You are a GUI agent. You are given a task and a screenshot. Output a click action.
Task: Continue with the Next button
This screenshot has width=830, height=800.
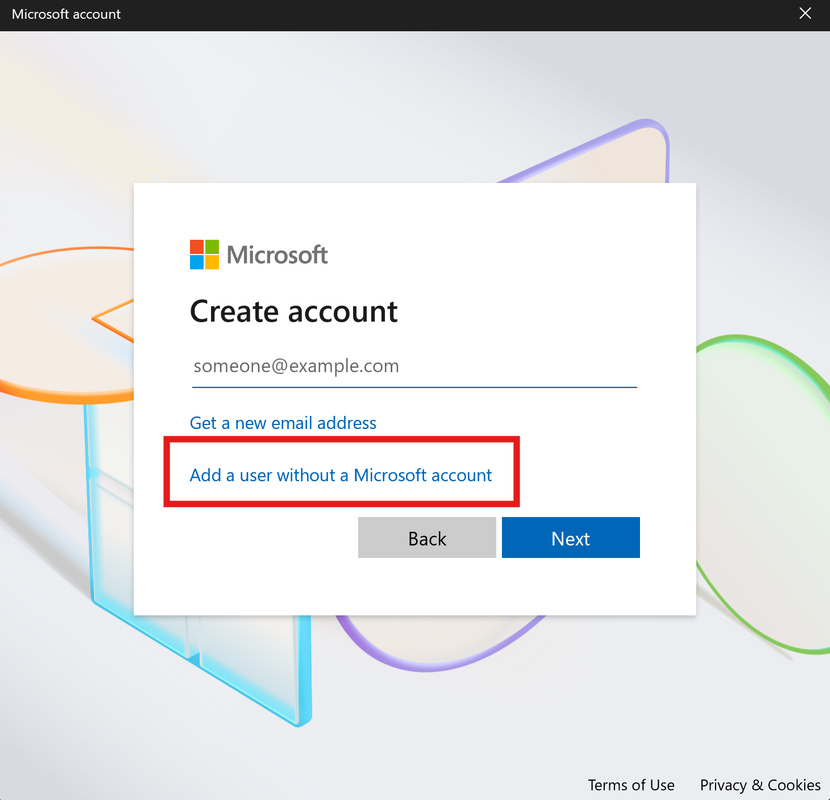point(571,537)
